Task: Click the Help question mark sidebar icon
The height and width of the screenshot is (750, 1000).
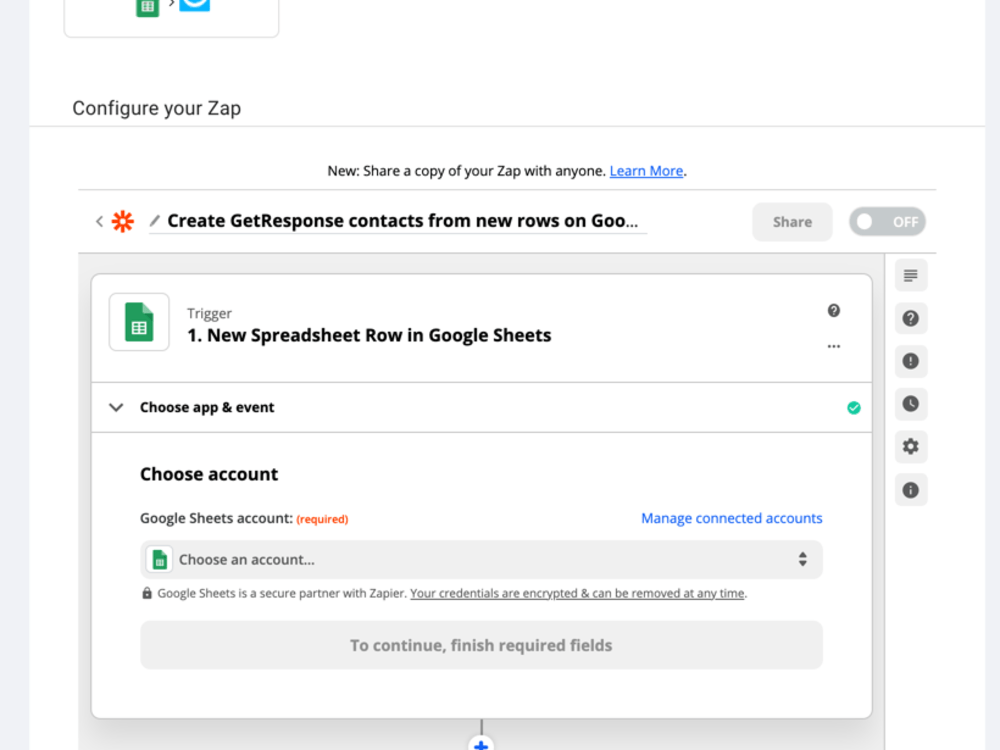Action: [910, 318]
